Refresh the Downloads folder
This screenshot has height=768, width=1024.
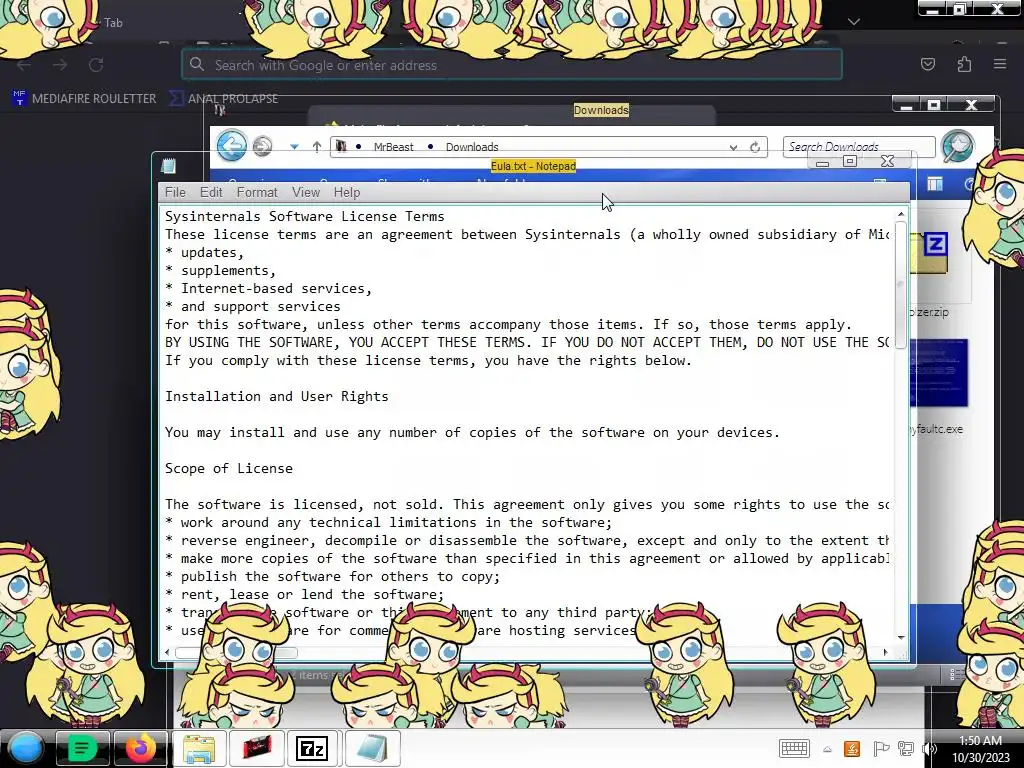(755, 147)
